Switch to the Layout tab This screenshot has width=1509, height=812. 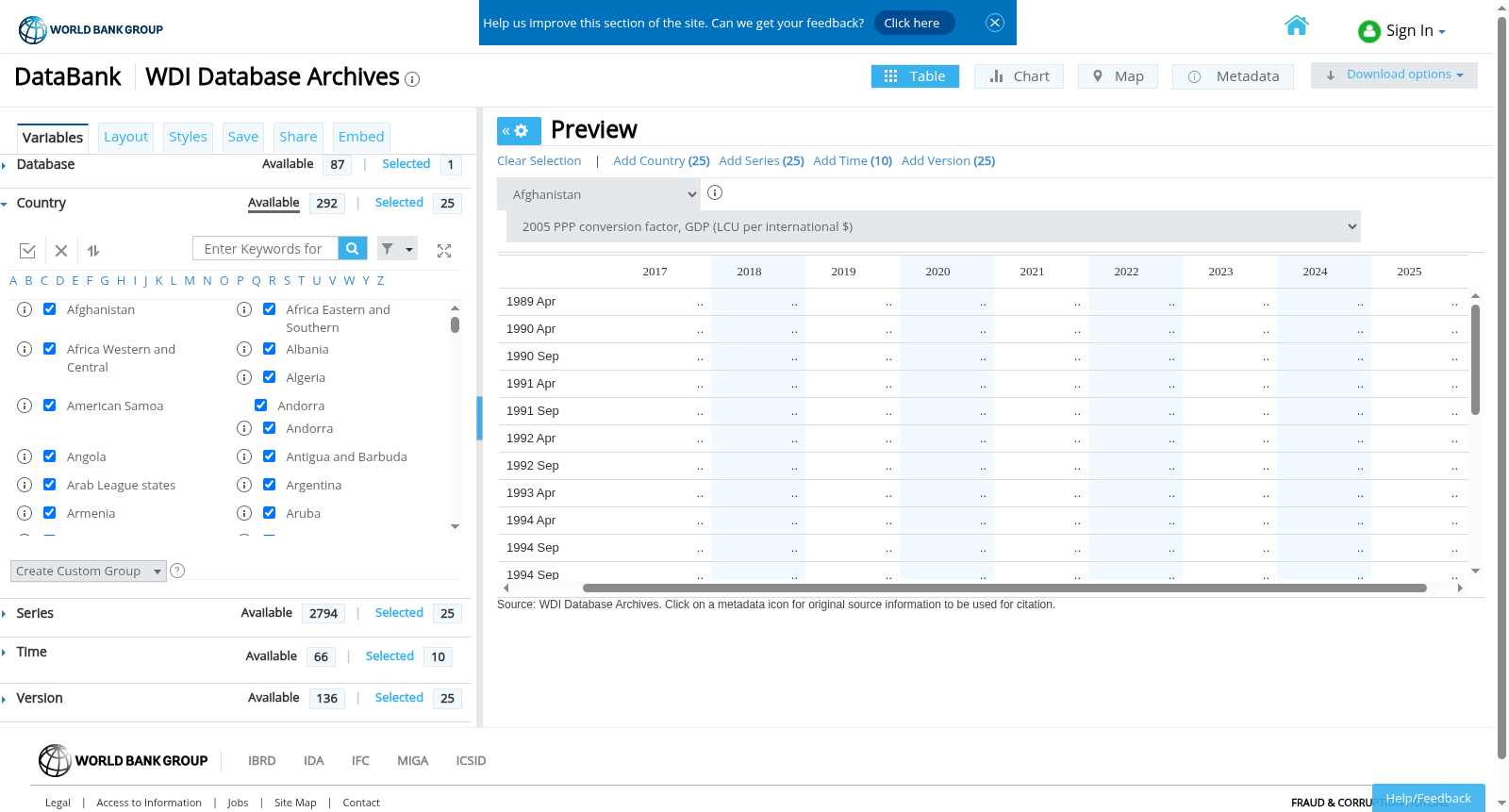126,137
